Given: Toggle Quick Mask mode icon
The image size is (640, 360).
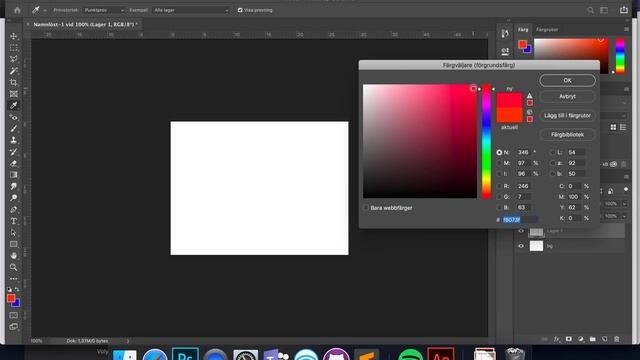Looking at the screenshot, I should click(13, 315).
